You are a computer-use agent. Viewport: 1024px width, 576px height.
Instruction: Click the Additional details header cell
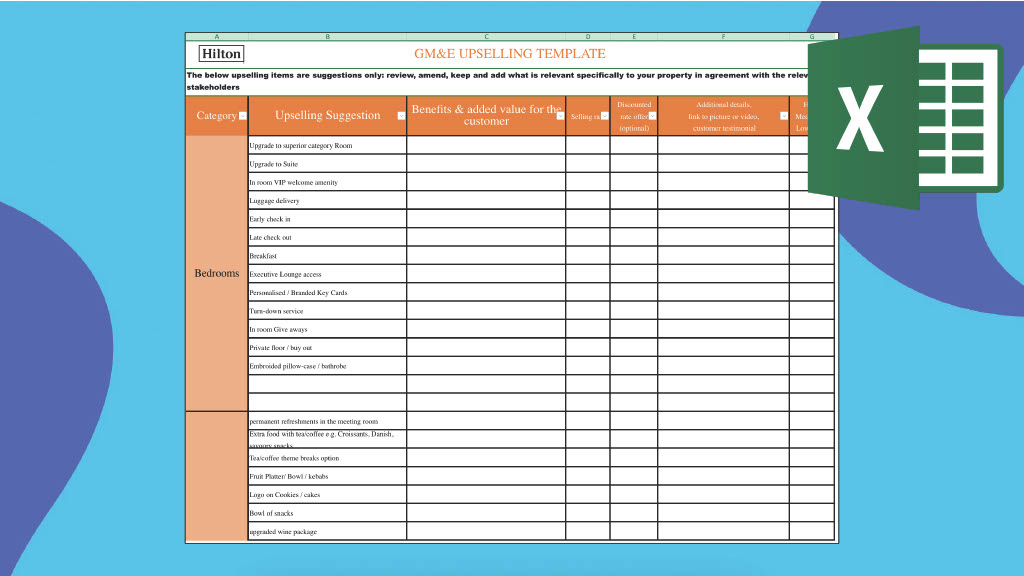click(724, 116)
